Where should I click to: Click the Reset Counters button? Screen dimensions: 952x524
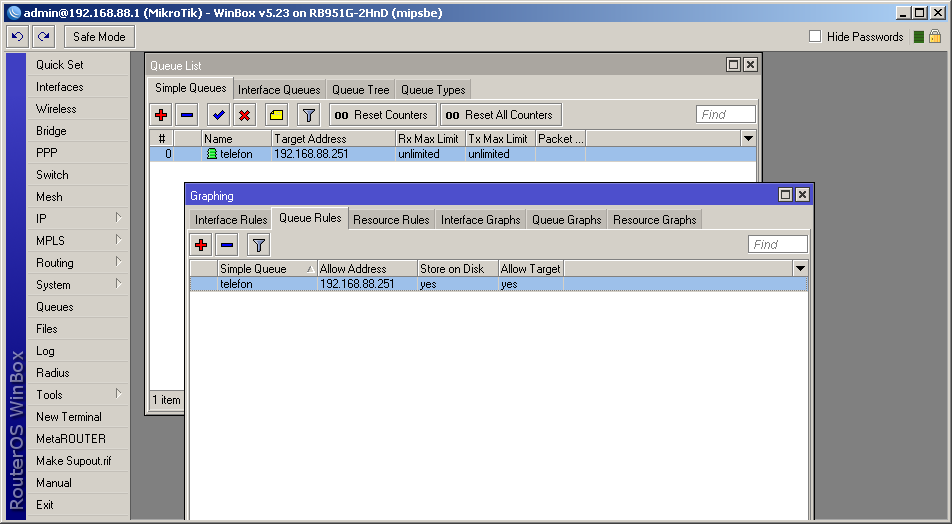[382, 115]
